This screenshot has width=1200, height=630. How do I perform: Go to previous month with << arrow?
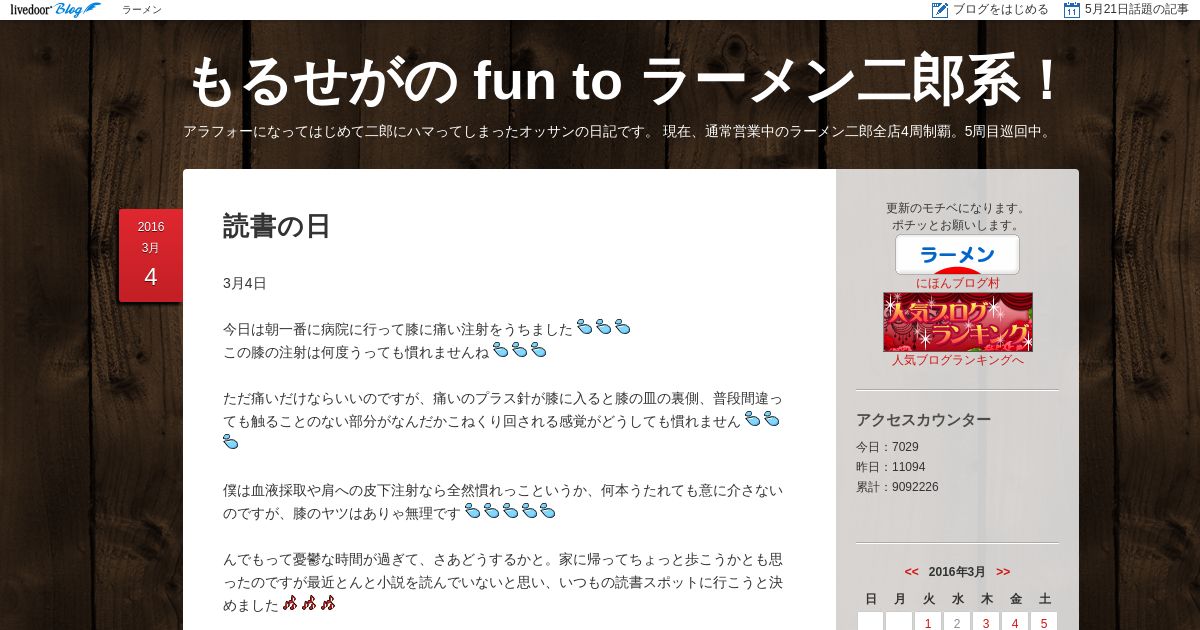point(911,572)
